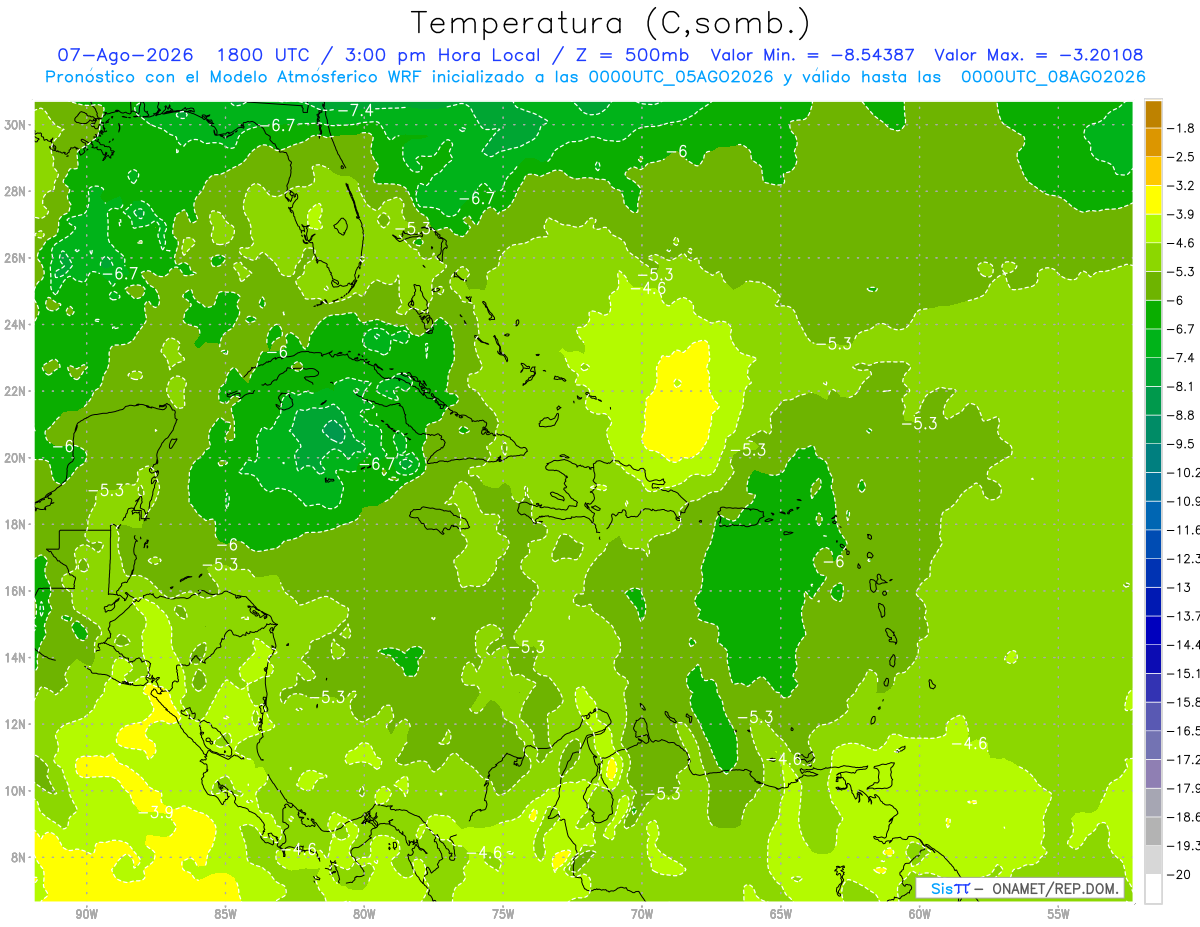Click the -1.8 color bar label

tap(1182, 128)
